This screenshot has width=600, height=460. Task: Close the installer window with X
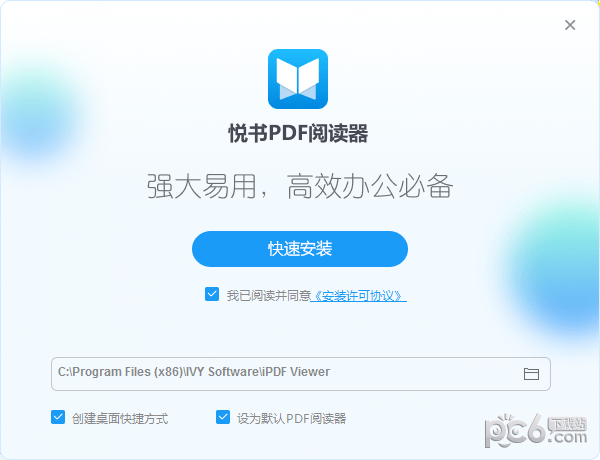point(570,25)
